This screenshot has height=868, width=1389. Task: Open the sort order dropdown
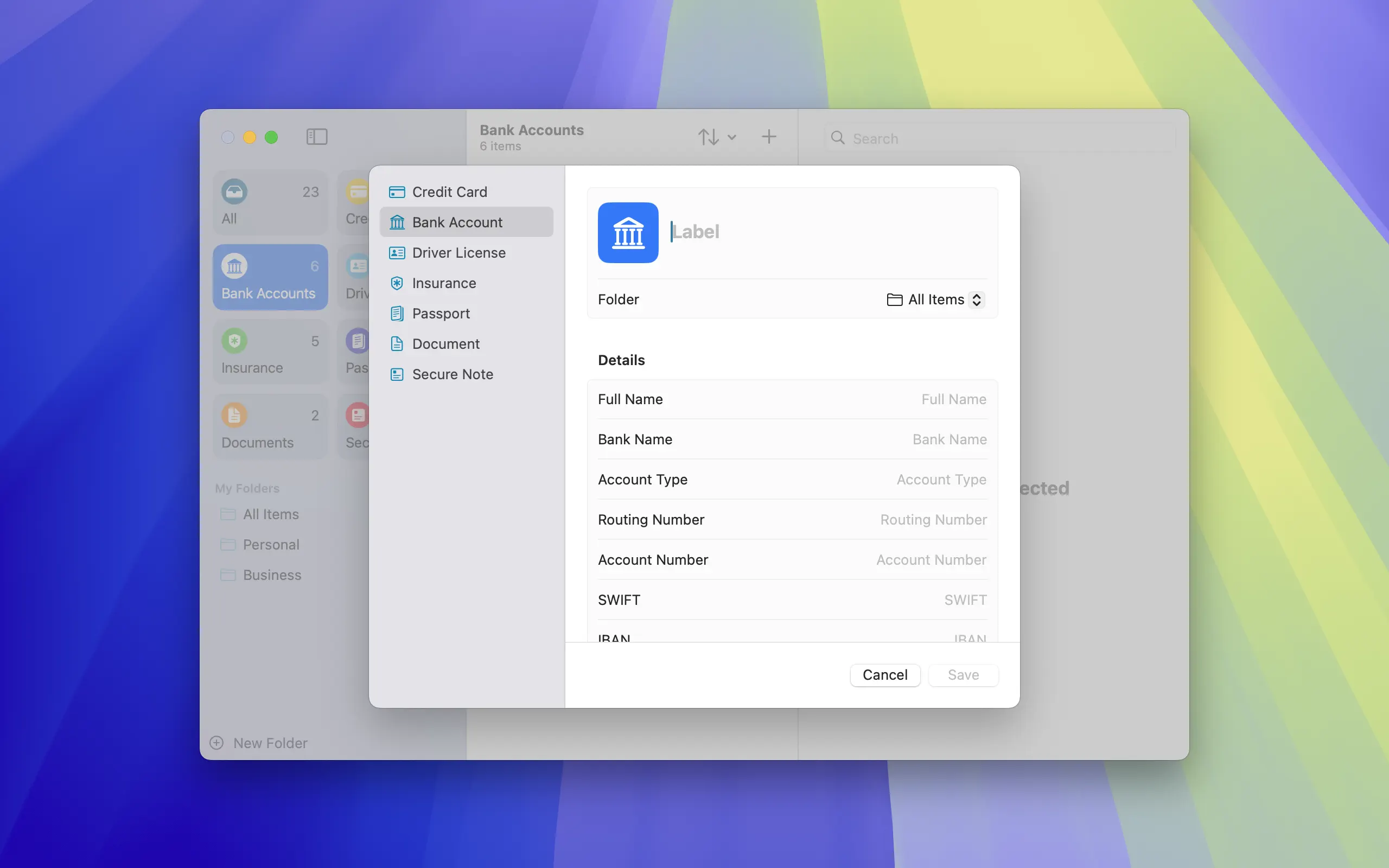pyautogui.click(x=716, y=137)
